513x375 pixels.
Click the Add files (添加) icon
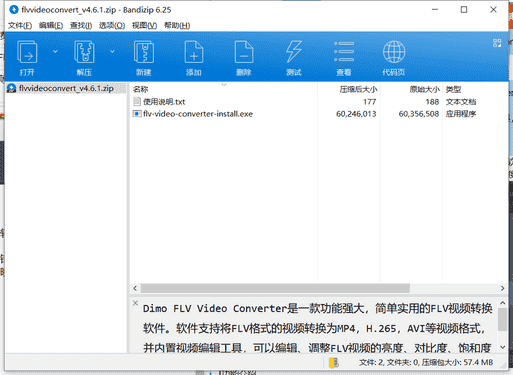[194, 52]
